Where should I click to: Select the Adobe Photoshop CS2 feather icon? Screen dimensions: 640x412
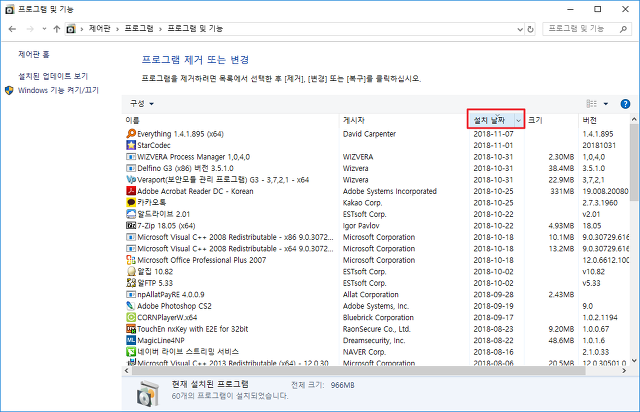point(131,306)
